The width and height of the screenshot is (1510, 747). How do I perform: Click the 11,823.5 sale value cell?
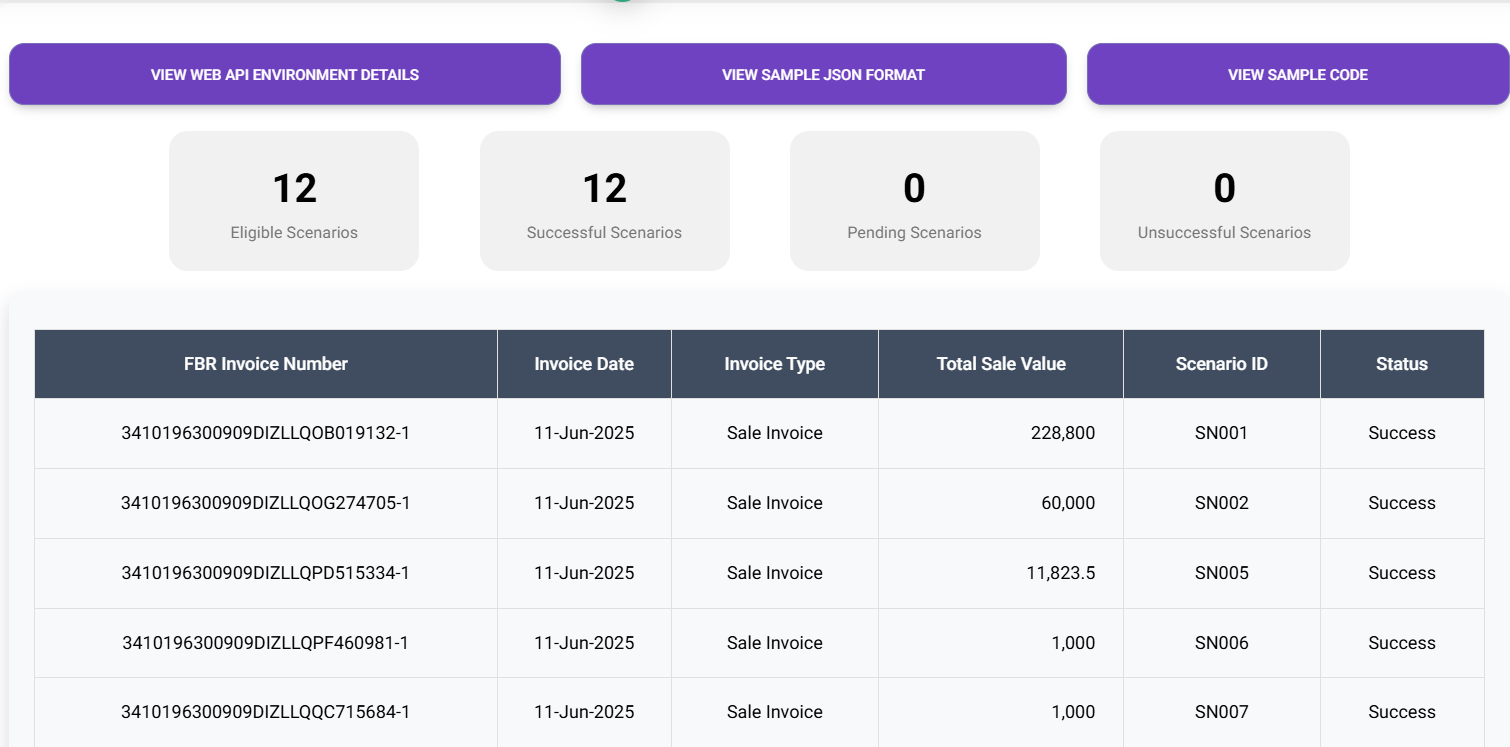coord(1060,573)
